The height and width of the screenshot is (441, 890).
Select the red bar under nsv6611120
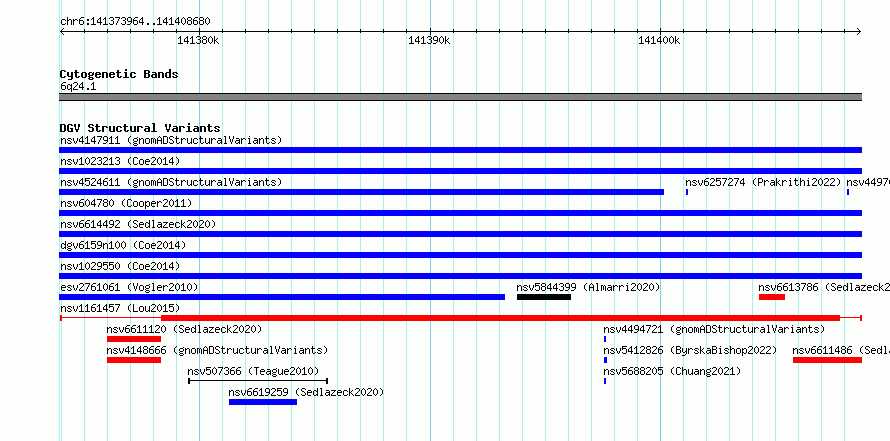tap(134, 339)
